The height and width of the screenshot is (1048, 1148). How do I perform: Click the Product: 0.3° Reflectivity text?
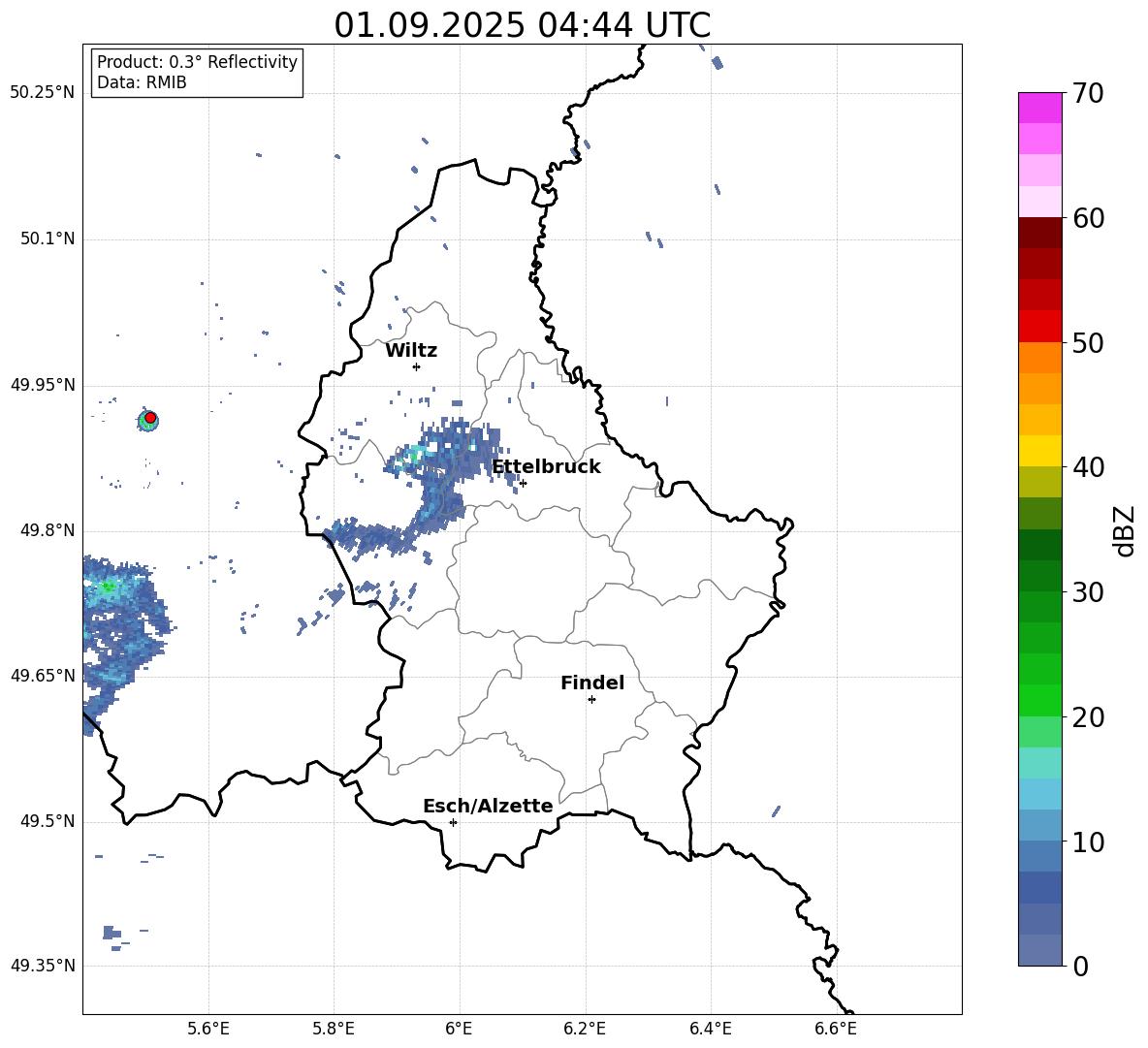click(197, 62)
